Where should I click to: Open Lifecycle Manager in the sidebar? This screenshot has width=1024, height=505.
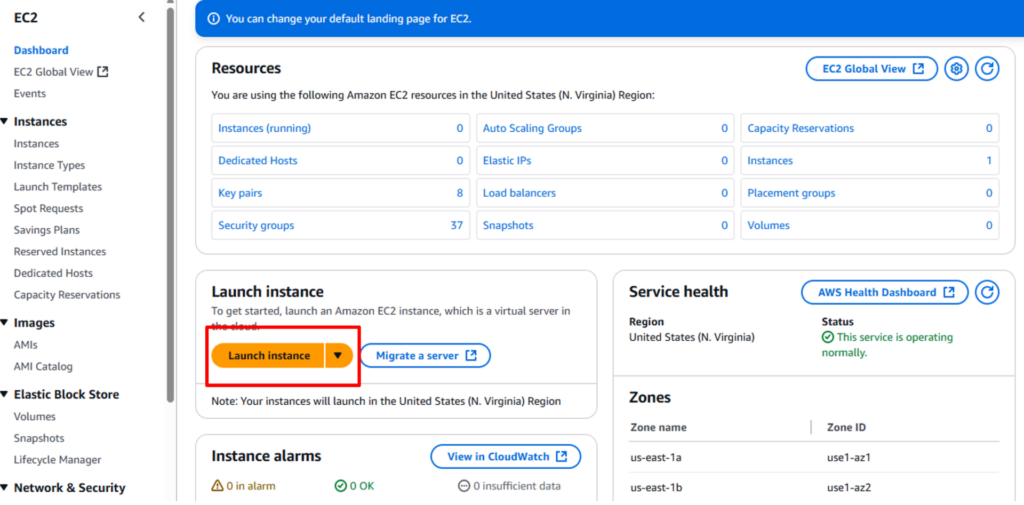pyautogui.click(x=57, y=460)
